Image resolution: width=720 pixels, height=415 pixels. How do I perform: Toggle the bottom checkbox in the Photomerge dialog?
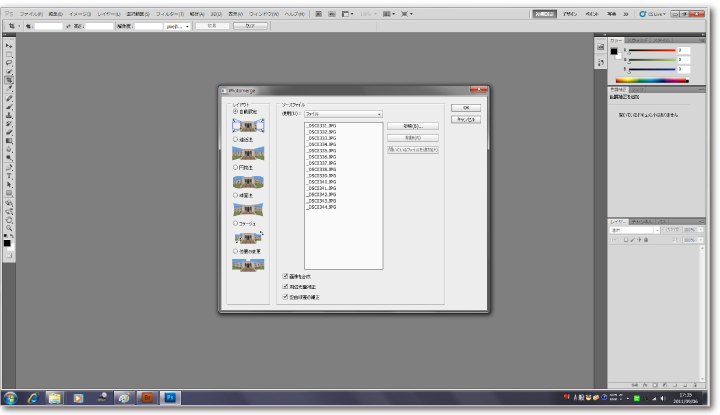[x=285, y=297]
